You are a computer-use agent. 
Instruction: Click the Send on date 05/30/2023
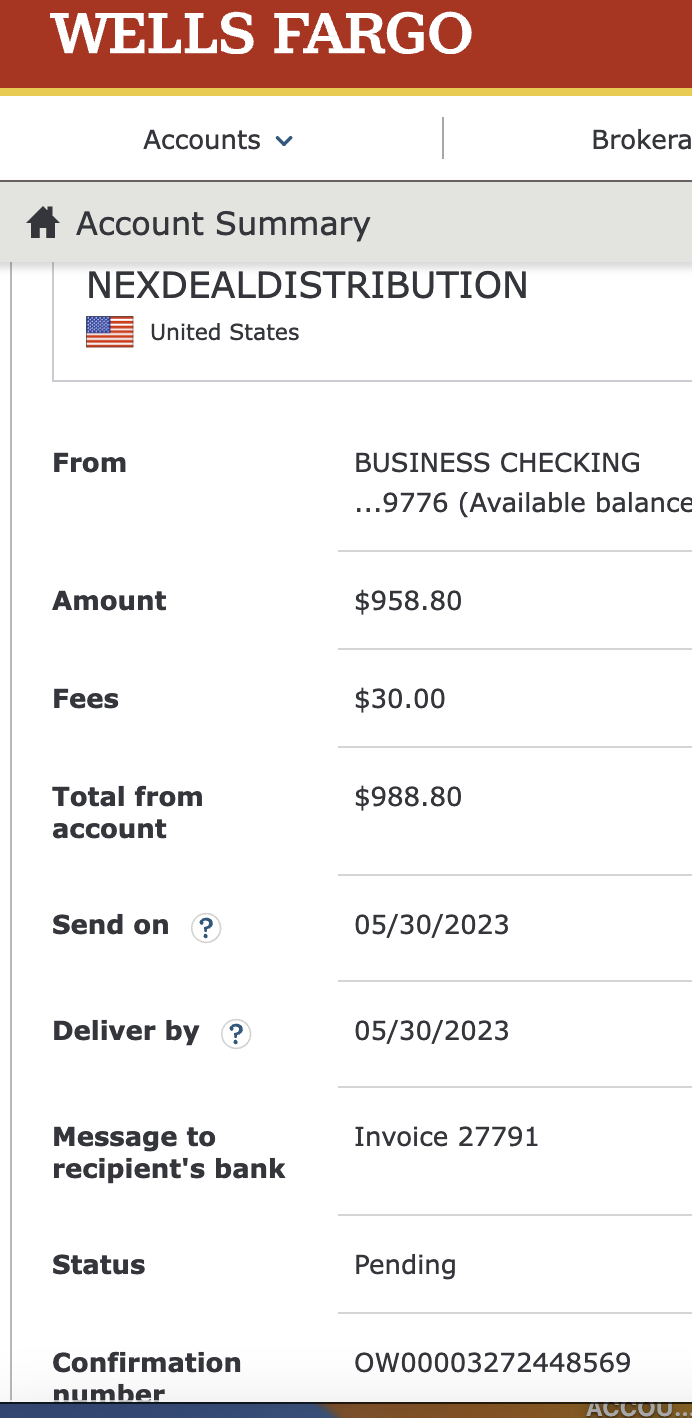click(x=432, y=925)
